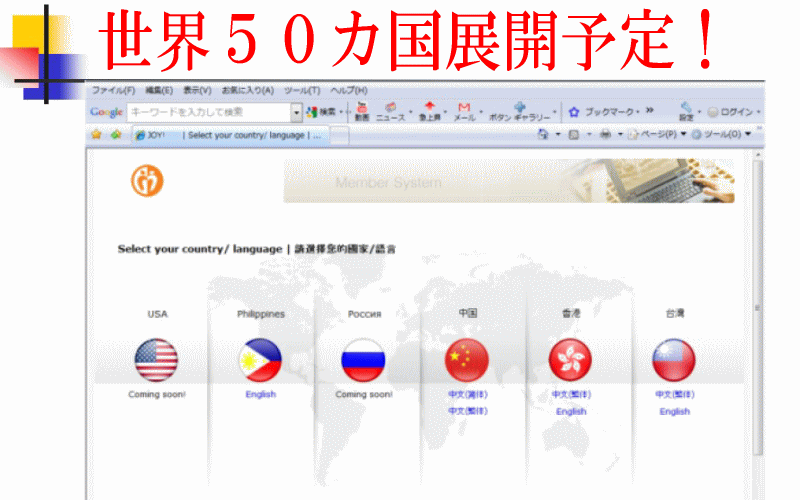
Task: Click the 'Select your country/ language' heading
Action: 200,249
